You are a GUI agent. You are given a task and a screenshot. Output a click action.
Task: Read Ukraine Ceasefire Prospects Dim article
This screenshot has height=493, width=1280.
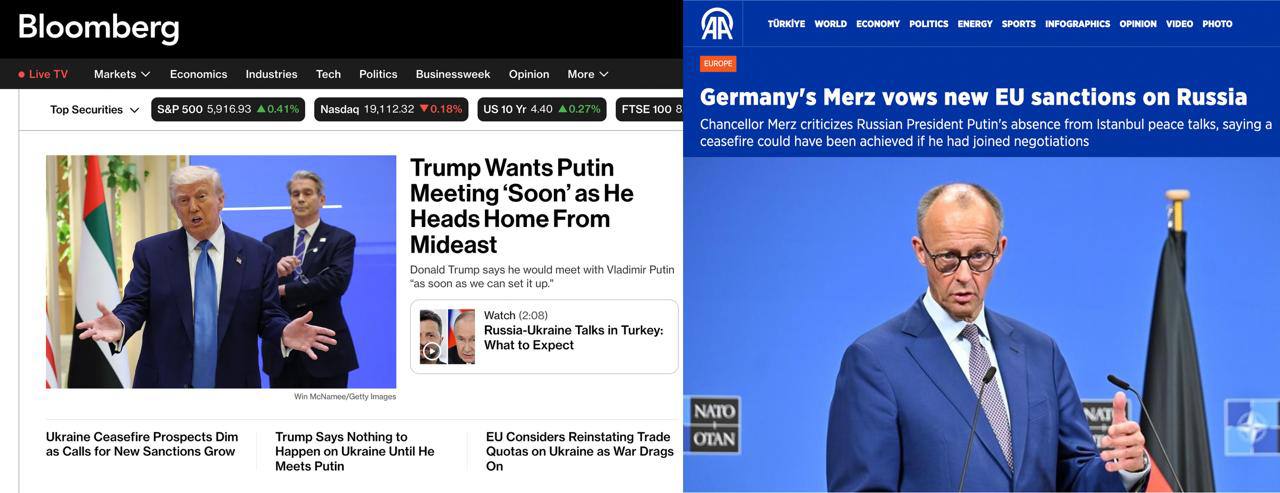(142, 444)
